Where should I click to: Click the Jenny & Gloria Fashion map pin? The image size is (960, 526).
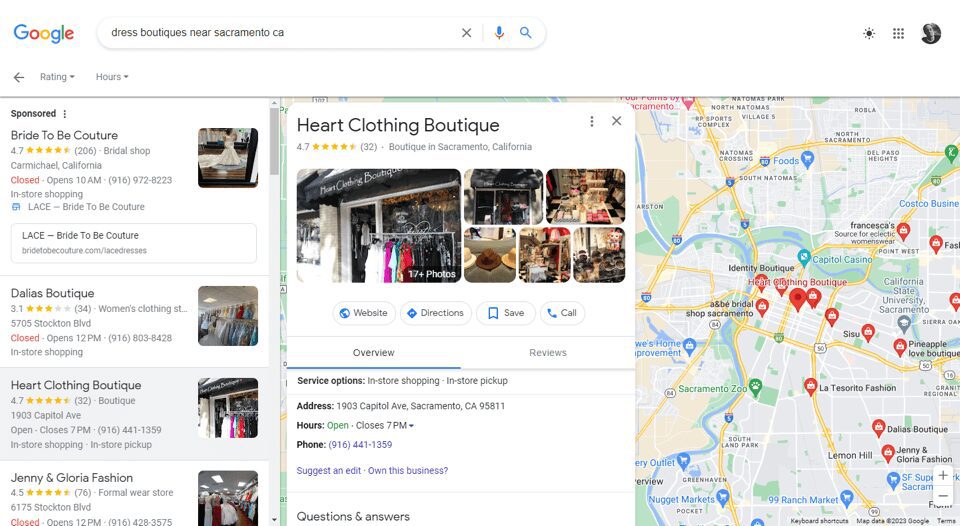[x=888, y=453]
